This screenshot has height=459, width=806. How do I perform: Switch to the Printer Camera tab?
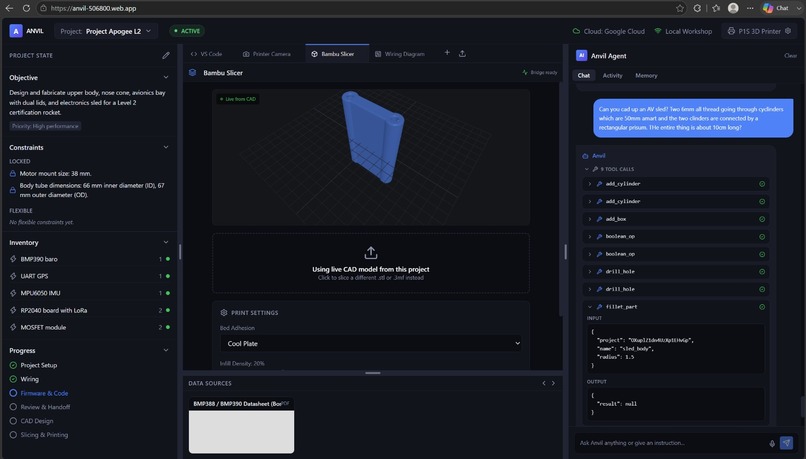point(266,54)
